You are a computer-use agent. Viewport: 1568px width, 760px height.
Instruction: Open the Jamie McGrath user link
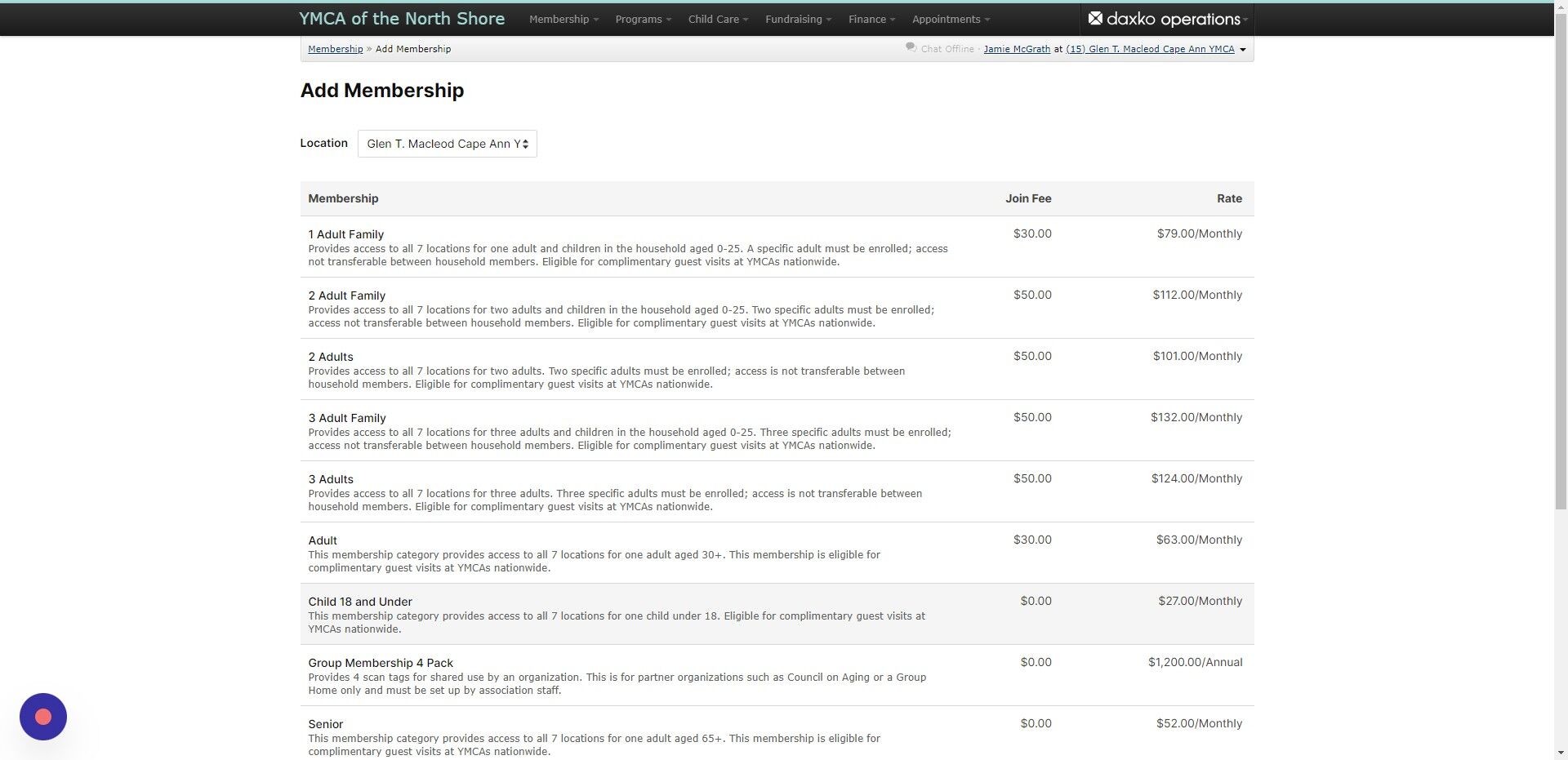click(x=1017, y=49)
